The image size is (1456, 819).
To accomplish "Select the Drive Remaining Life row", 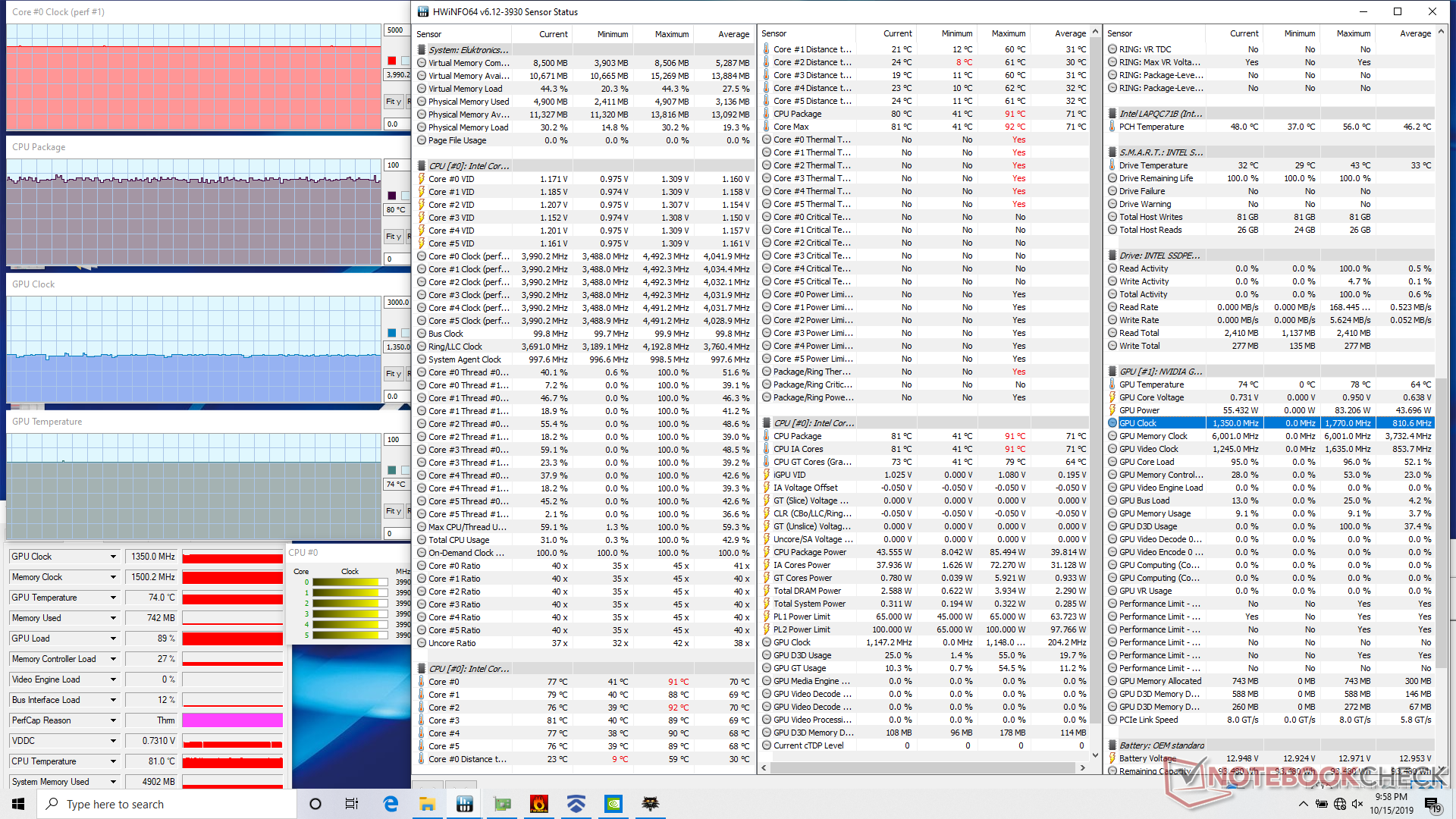I will click(x=1270, y=178).
